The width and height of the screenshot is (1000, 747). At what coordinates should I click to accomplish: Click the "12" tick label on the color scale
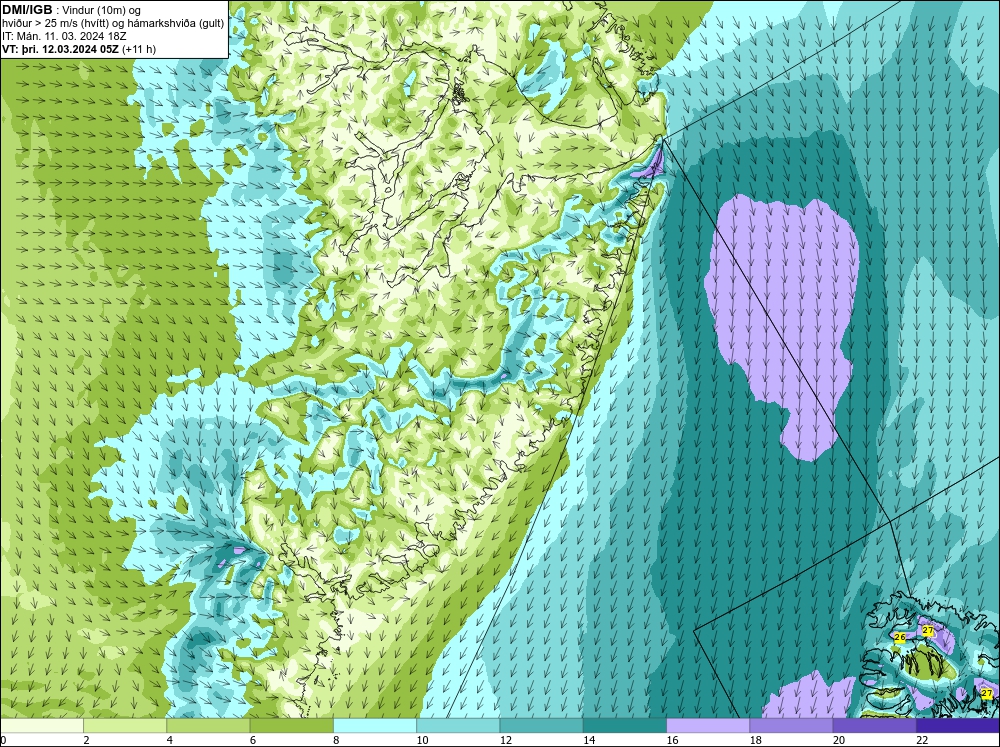506,740
